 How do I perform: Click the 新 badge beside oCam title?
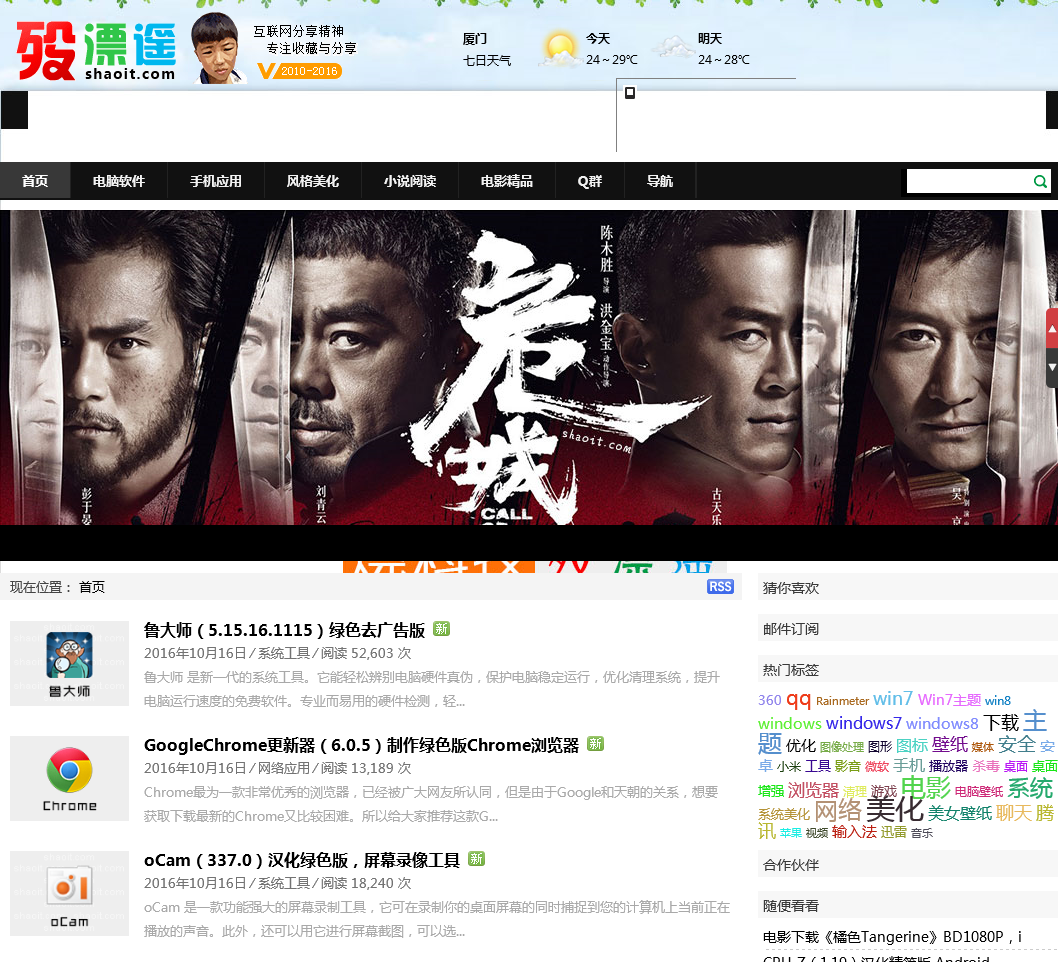[476, 859]
